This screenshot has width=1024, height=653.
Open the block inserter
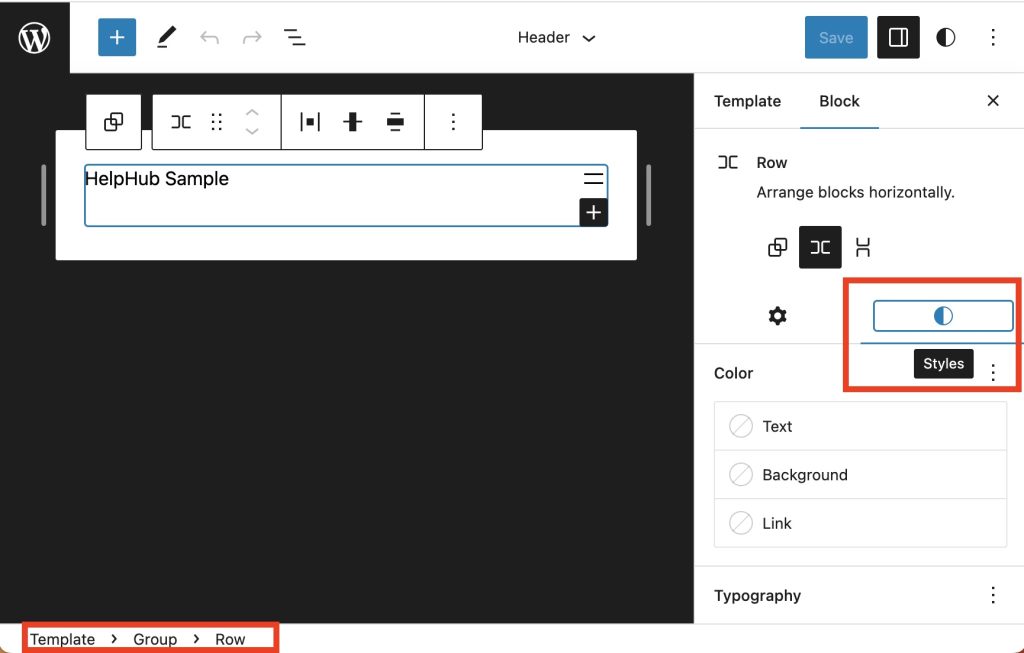[x=117, y=37]
